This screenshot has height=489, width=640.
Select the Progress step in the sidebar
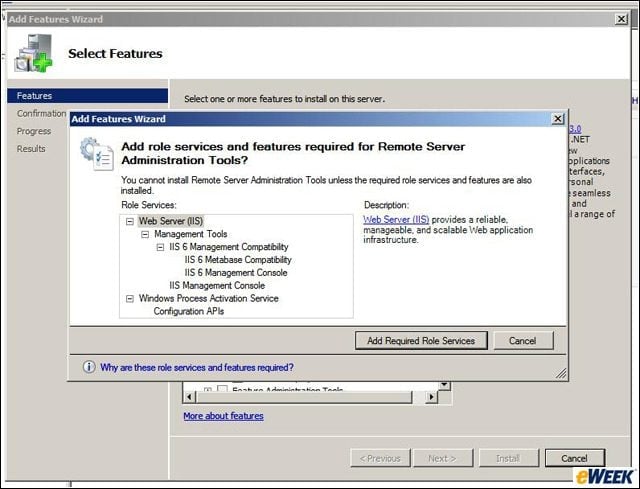34,131
